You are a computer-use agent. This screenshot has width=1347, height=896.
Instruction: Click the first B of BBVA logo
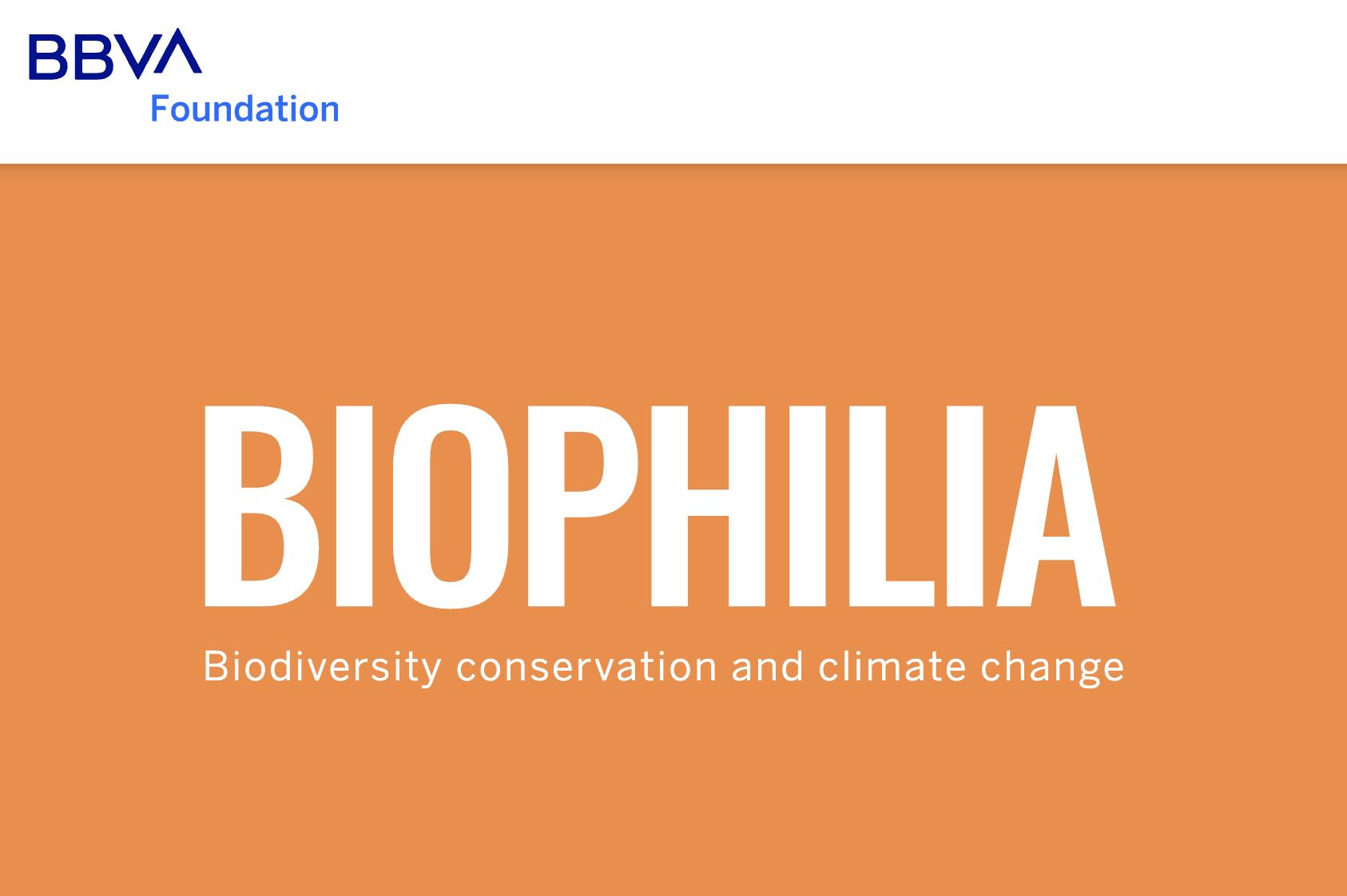[48, 57]
